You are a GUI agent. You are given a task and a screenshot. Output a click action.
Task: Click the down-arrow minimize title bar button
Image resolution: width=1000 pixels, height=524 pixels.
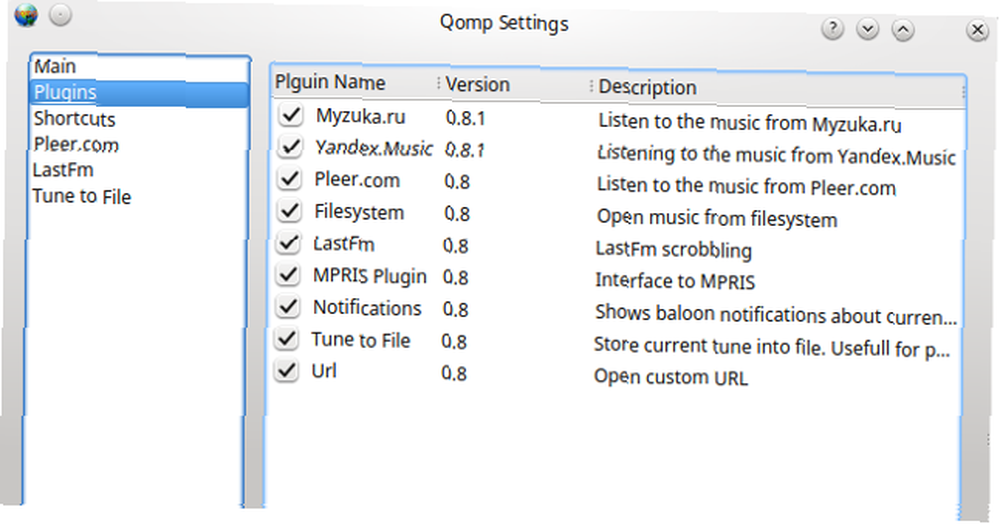coord(868,29)
